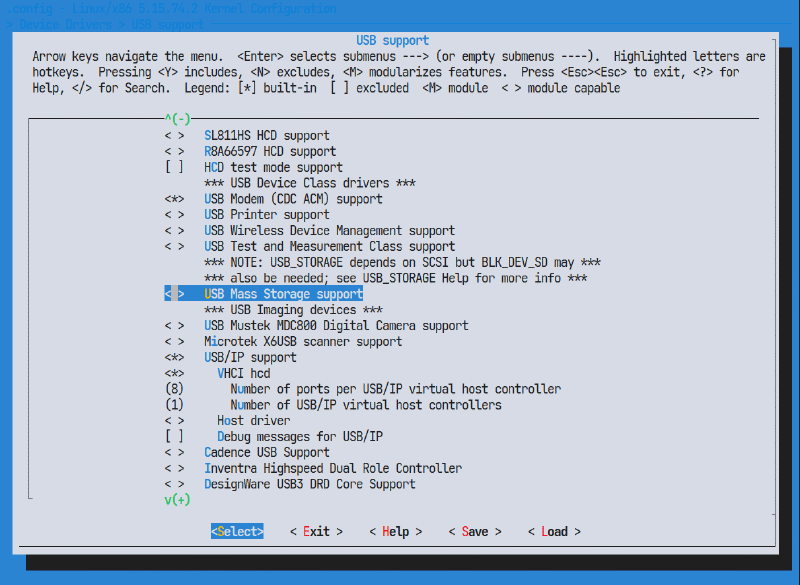Viewport: 800px width, 585px height.
Task: Select USB Printer support entry
Action: click(x=266, y=215)
